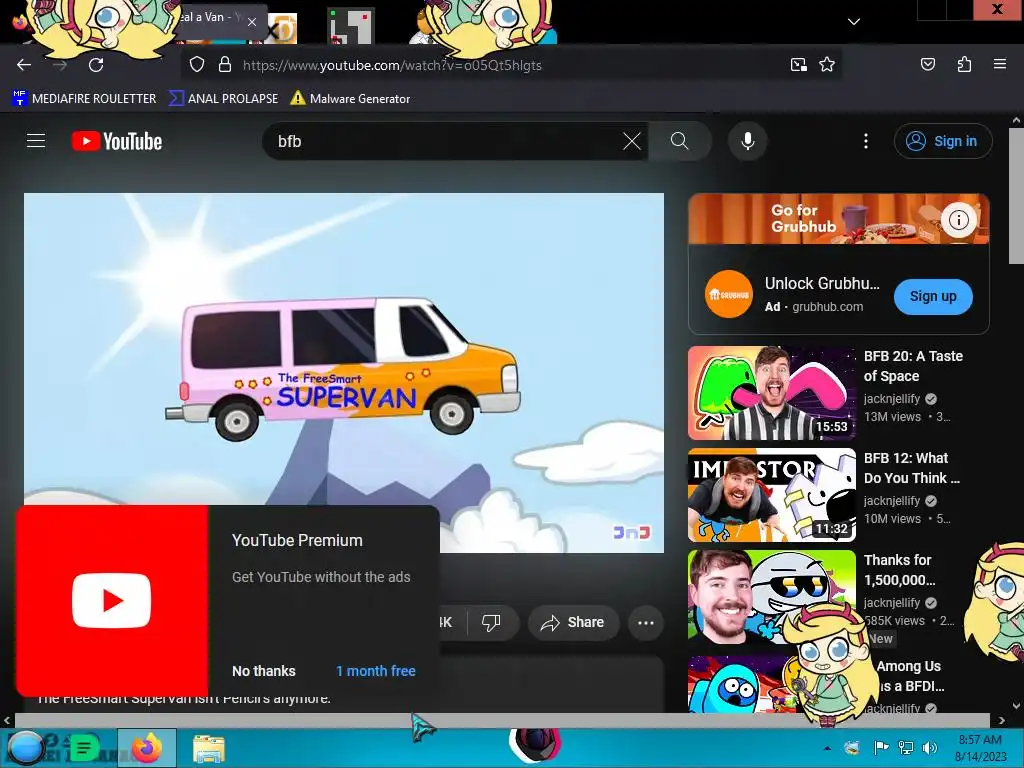Open the Malware Generator bookmark
Image resolution: width=1024 pixels, height=768 pixels.
pyautogui.click(x=350, y=99)
